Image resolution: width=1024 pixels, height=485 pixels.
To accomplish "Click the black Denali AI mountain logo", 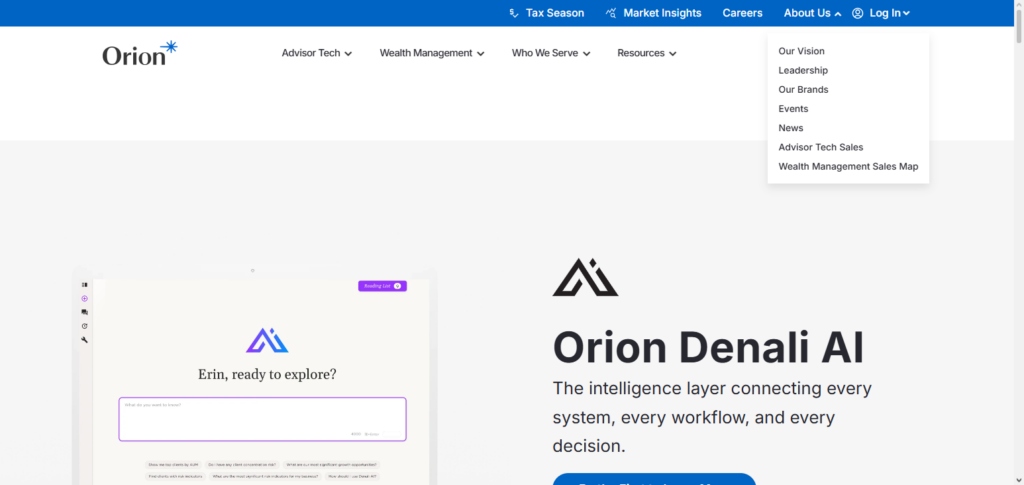I will point(585,277).
